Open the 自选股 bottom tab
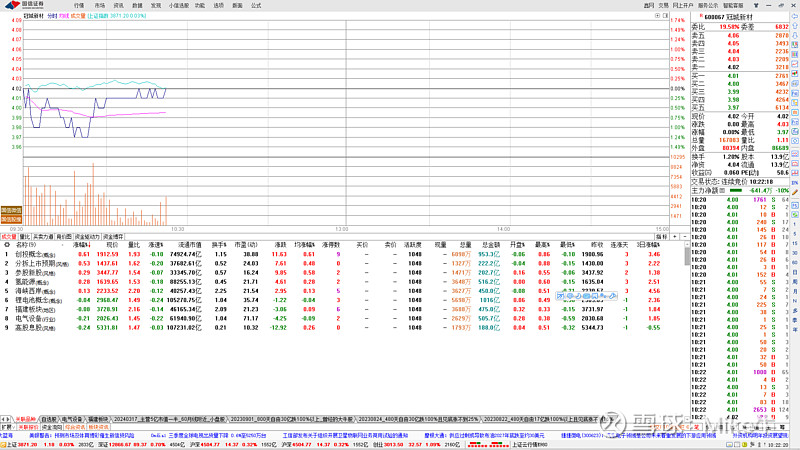 click(x=48, y=419)
